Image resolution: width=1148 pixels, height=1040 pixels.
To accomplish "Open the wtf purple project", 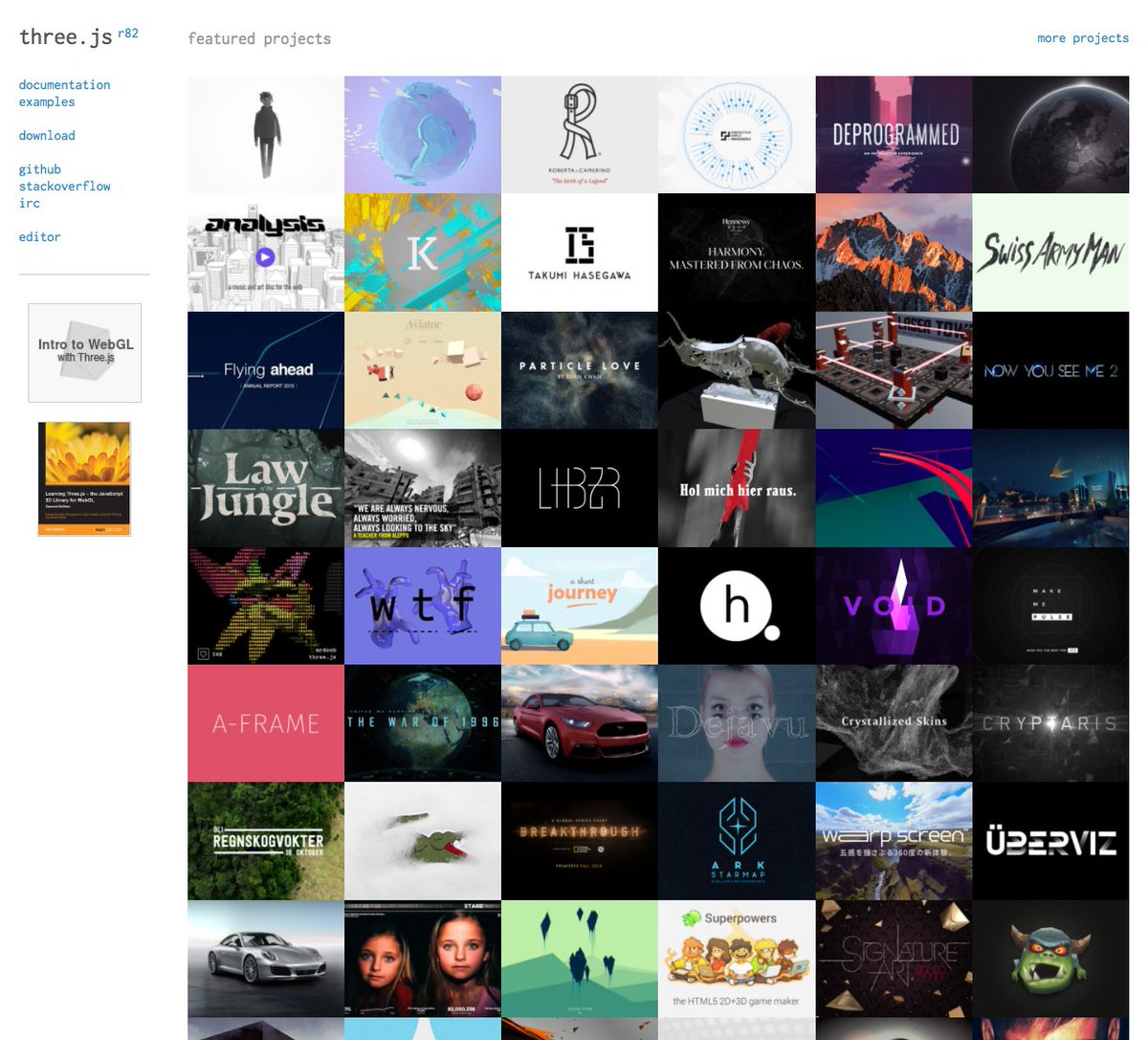I will (423, 606).
